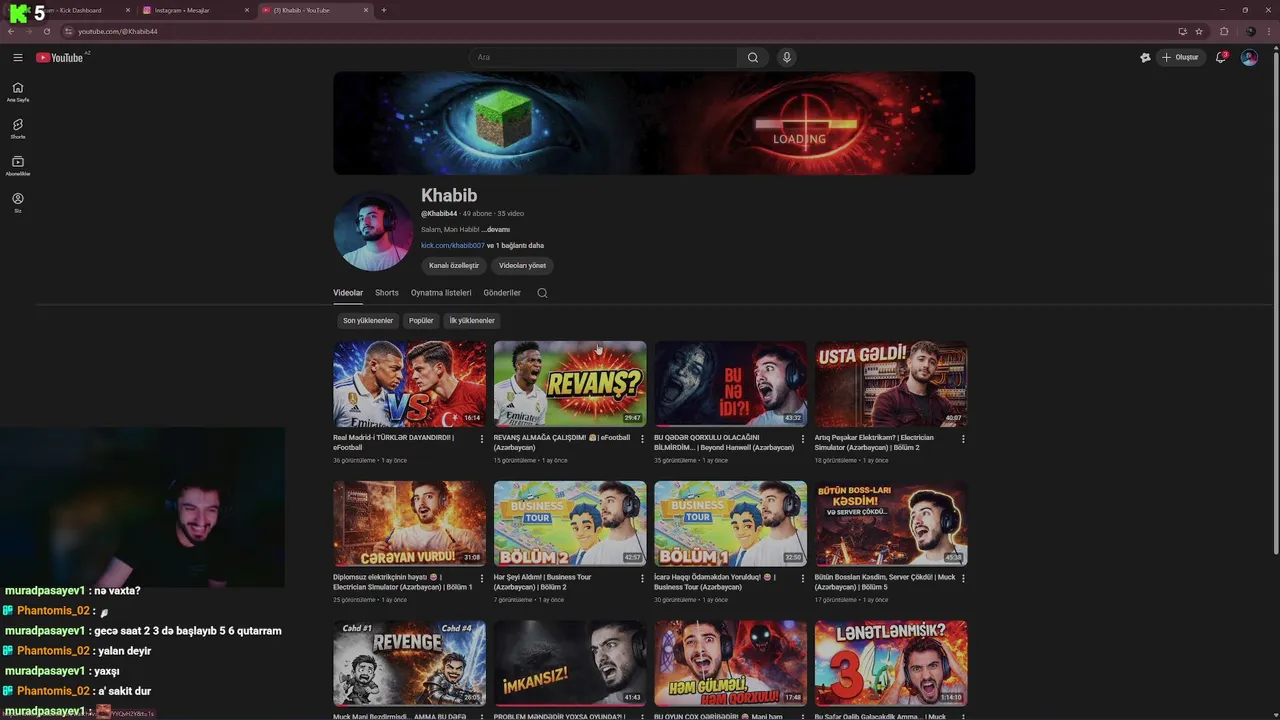Close the Instagram Mesajlar tab
This screenshot has height=720, width=1280.
pos(247,10)
